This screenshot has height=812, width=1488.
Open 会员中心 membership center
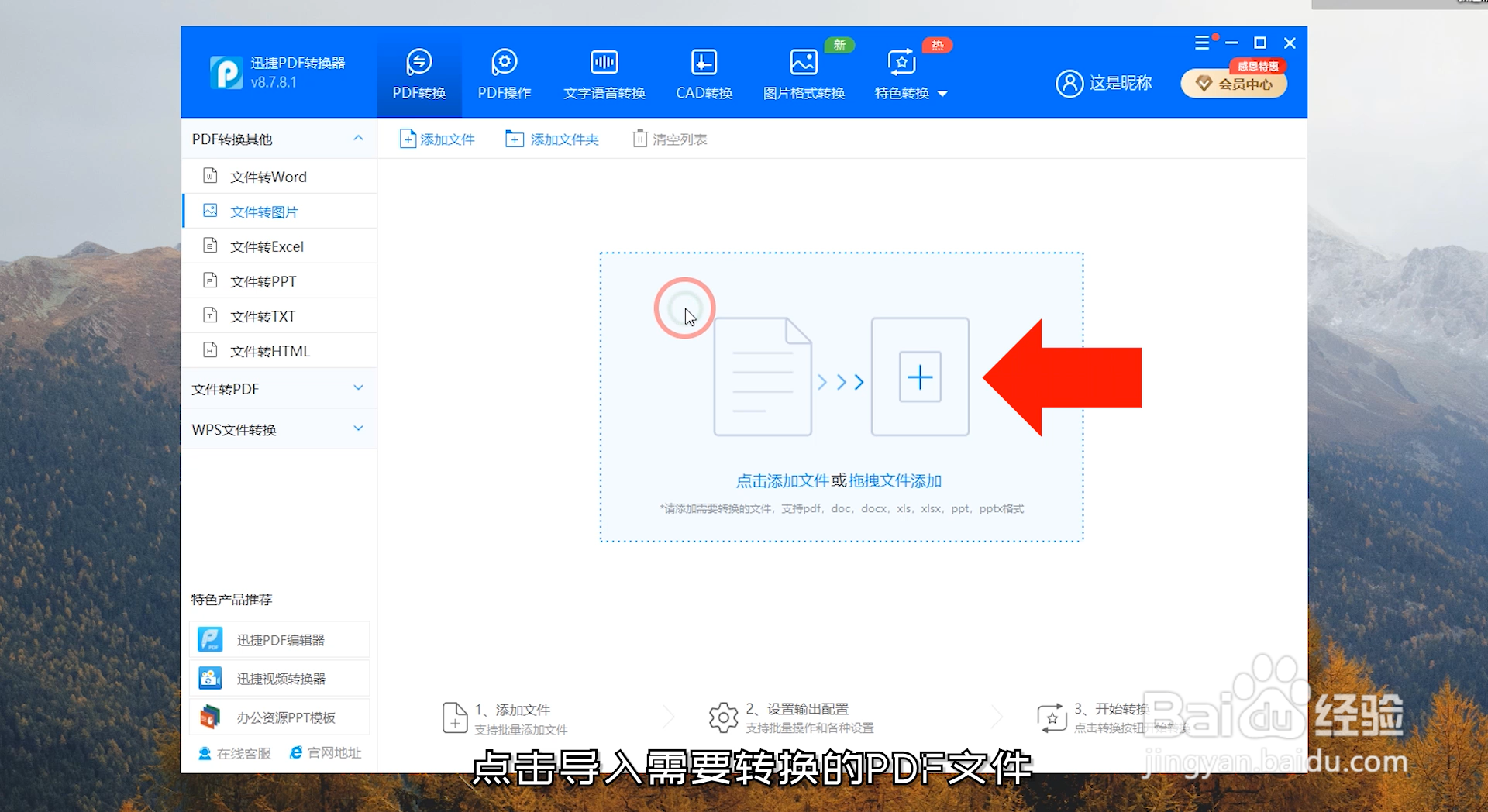[1233, 84]
